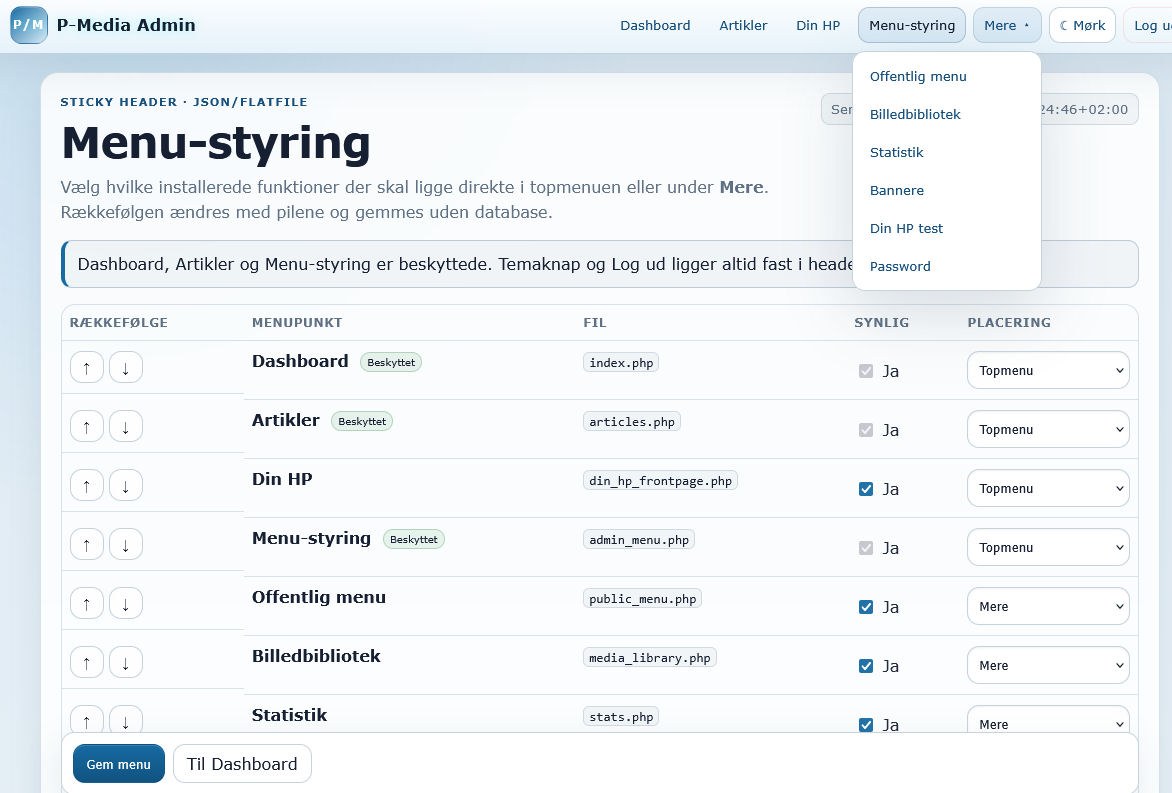1172x793 pixels.
Task: Move Billedbibliotek row down
Action: pos(126,663)
